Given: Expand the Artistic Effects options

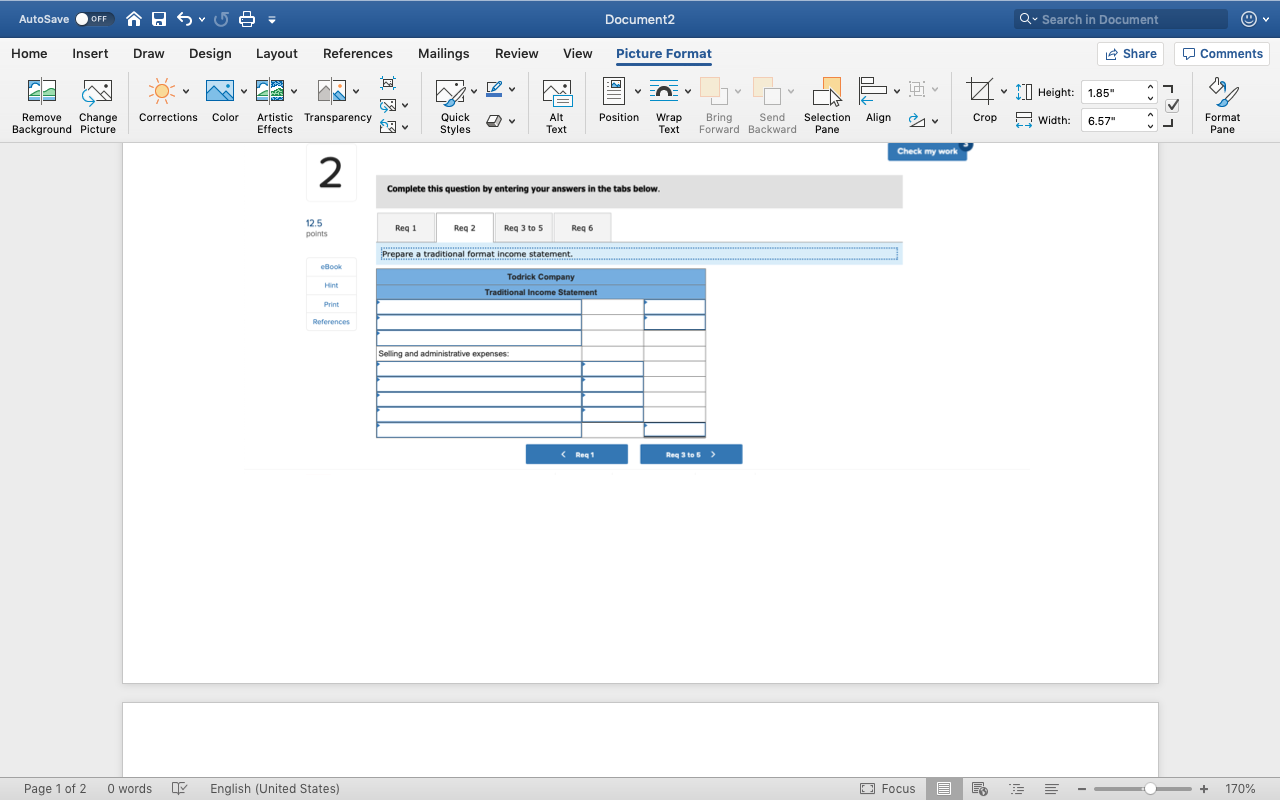Looking at the screenshot, I should (x=274, y=103).
